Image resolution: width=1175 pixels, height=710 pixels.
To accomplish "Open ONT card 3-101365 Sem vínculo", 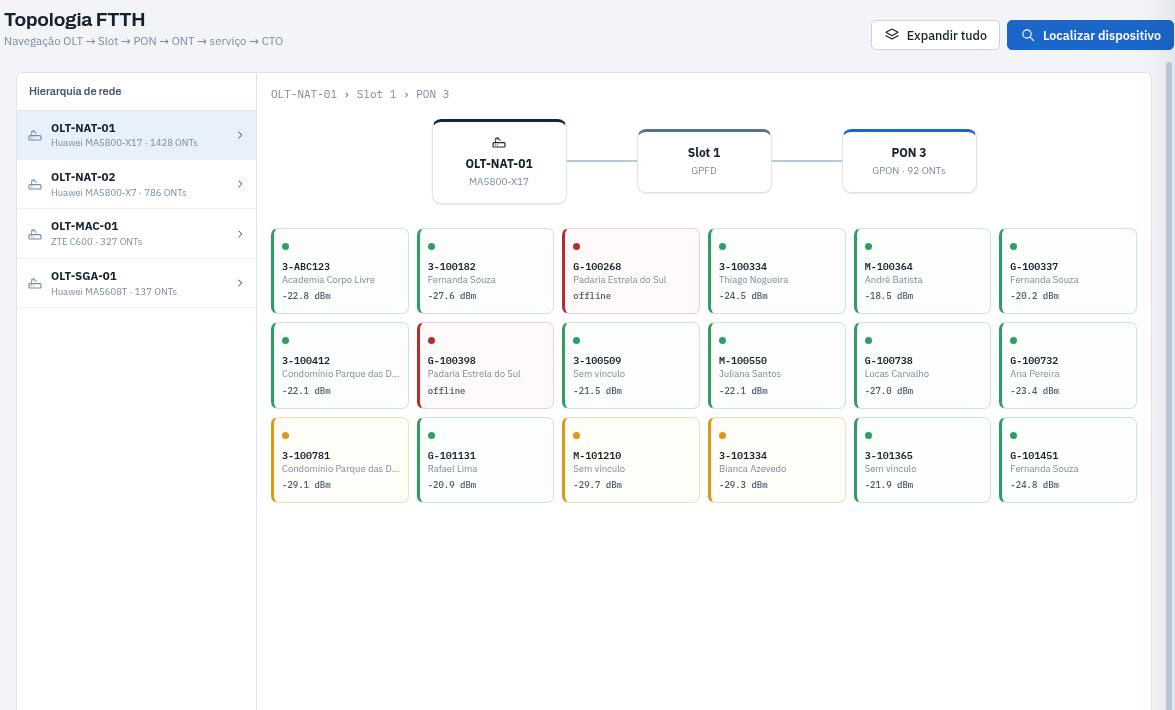I will 922,460.
